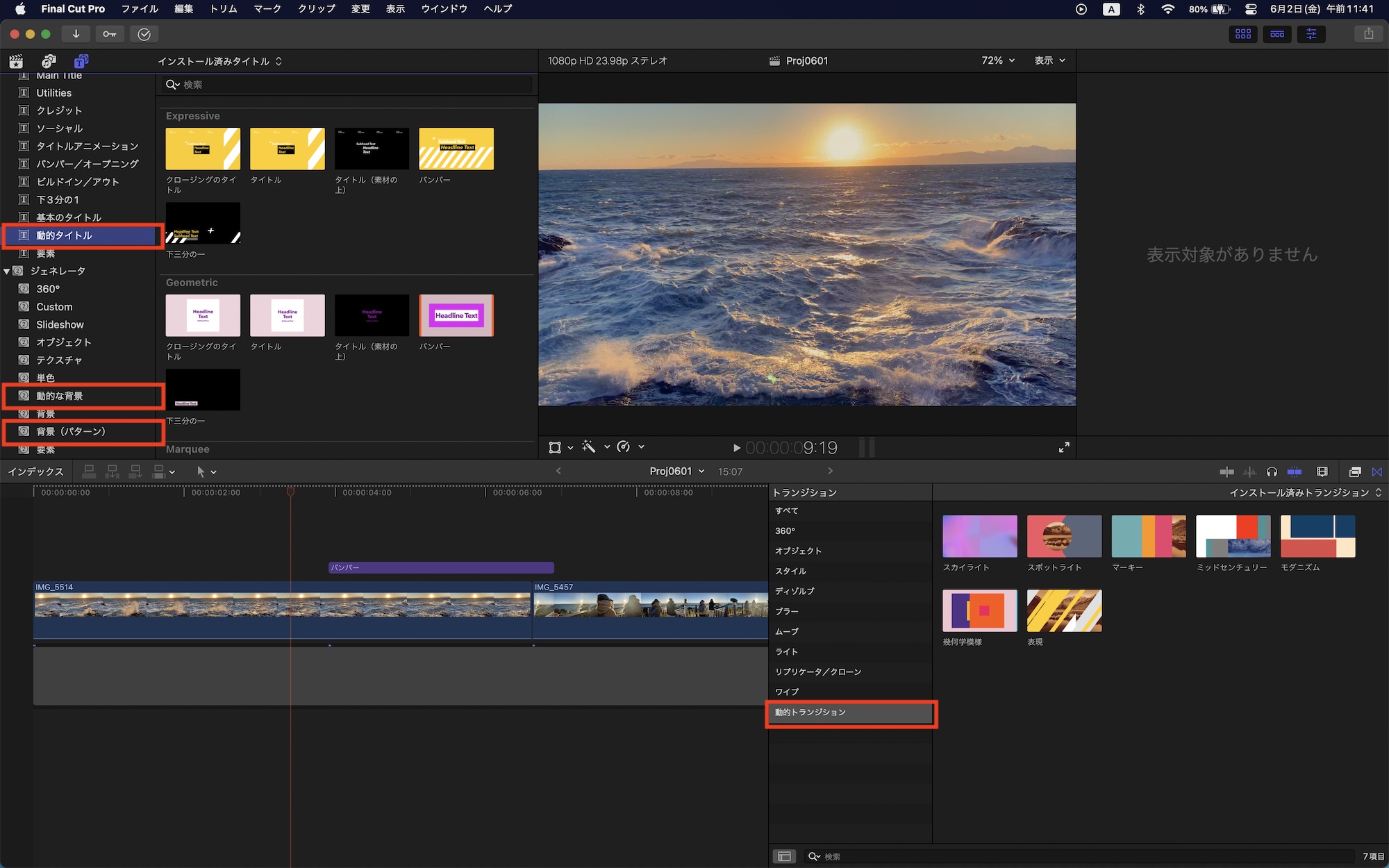Click the fullscreen expand button under the viewer
1389x868 pixels.
click(x=1064, y=447)
